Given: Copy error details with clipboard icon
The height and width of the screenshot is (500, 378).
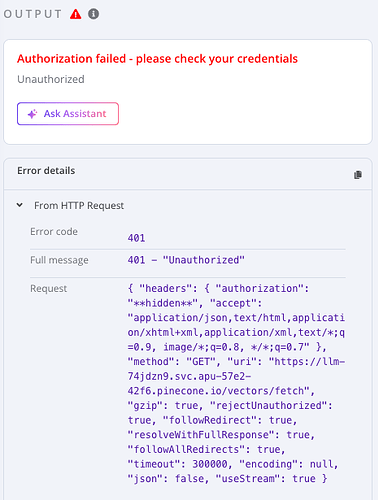Looking at the screenshot, I should [x=358, y=175].
